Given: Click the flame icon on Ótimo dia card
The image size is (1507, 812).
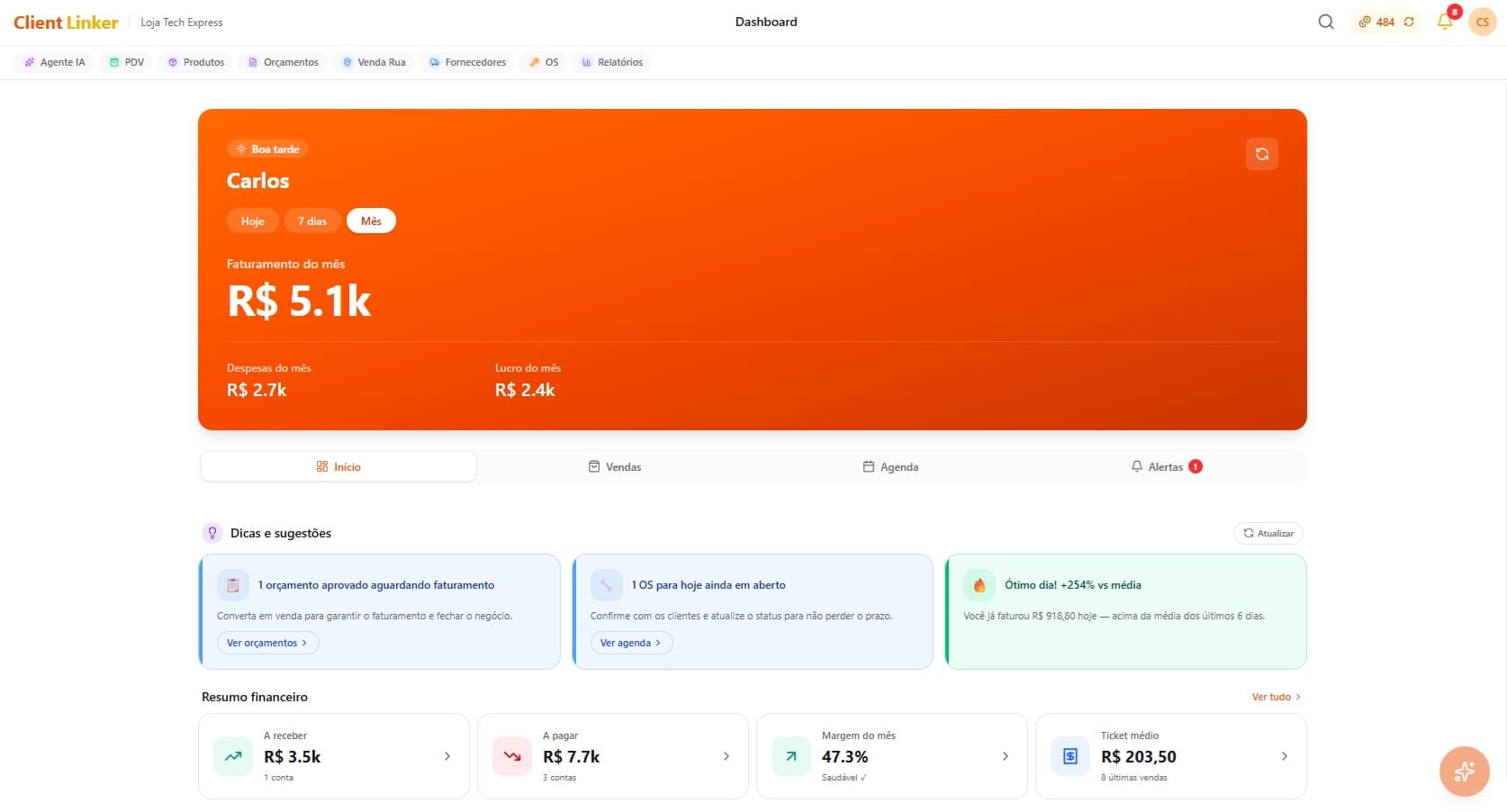Looking at the screenshot, I should (x=979, y=585).
